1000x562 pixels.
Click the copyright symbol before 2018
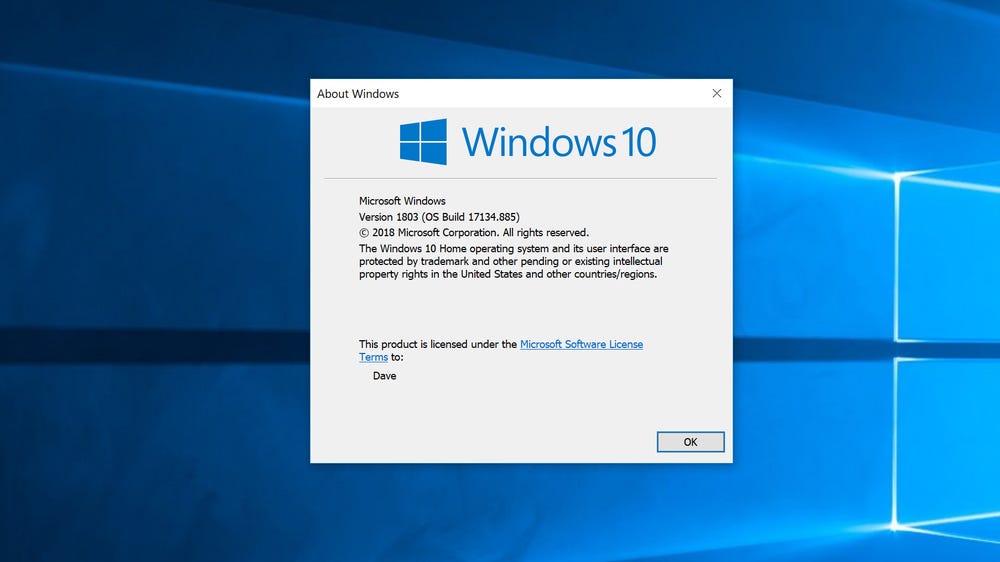[x=364, y=233]
